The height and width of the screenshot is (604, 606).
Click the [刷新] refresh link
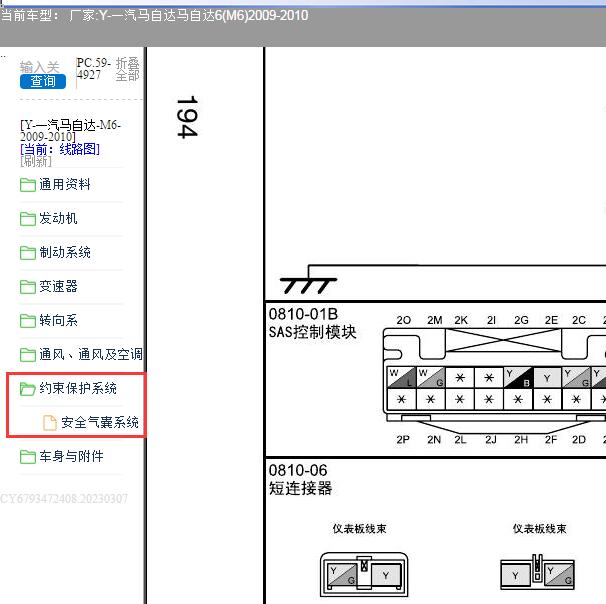tap(36, 161)
